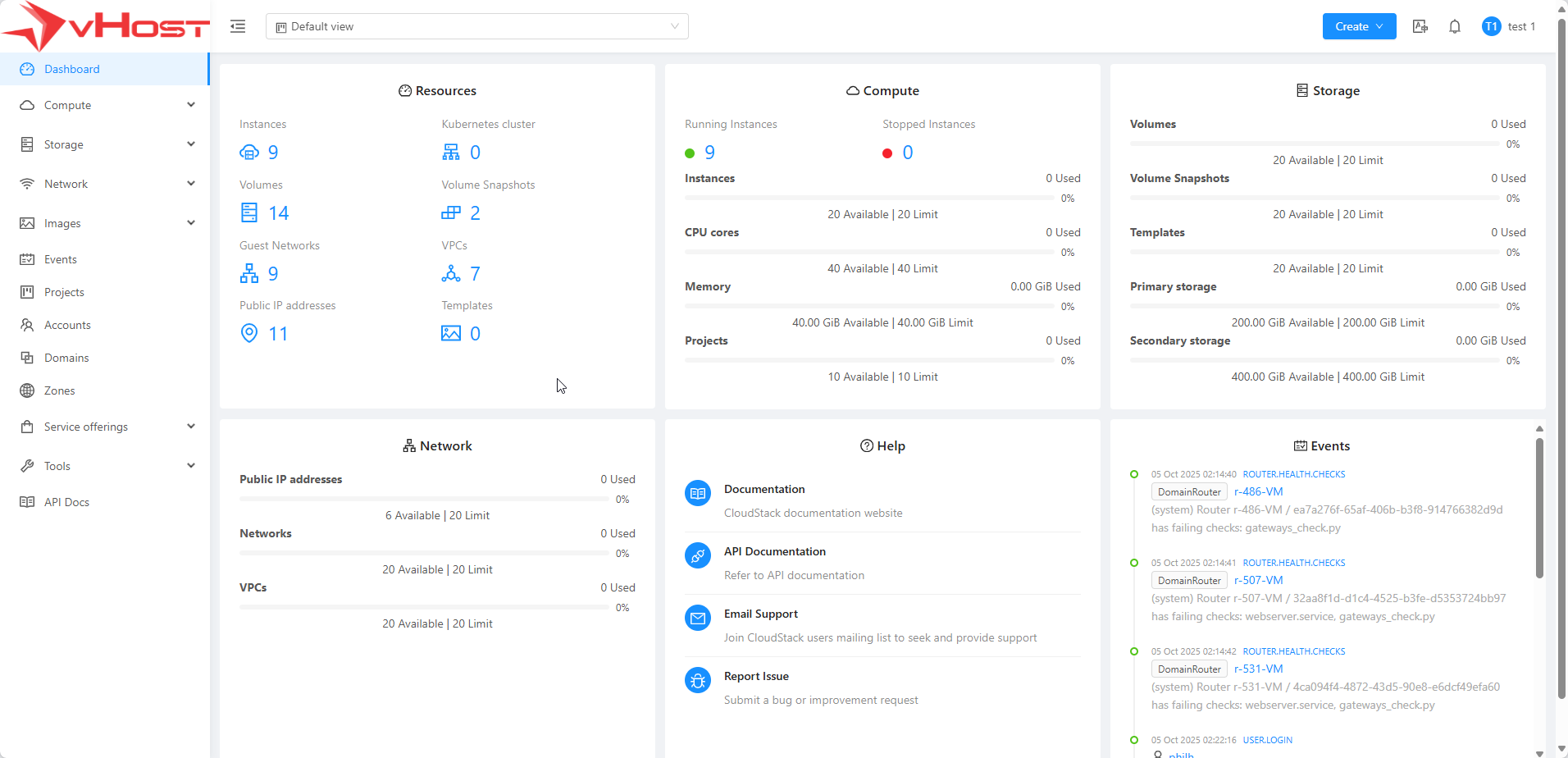Open the r-486-VM router link
This screenshot has width=1568, height=758.
1258,492
